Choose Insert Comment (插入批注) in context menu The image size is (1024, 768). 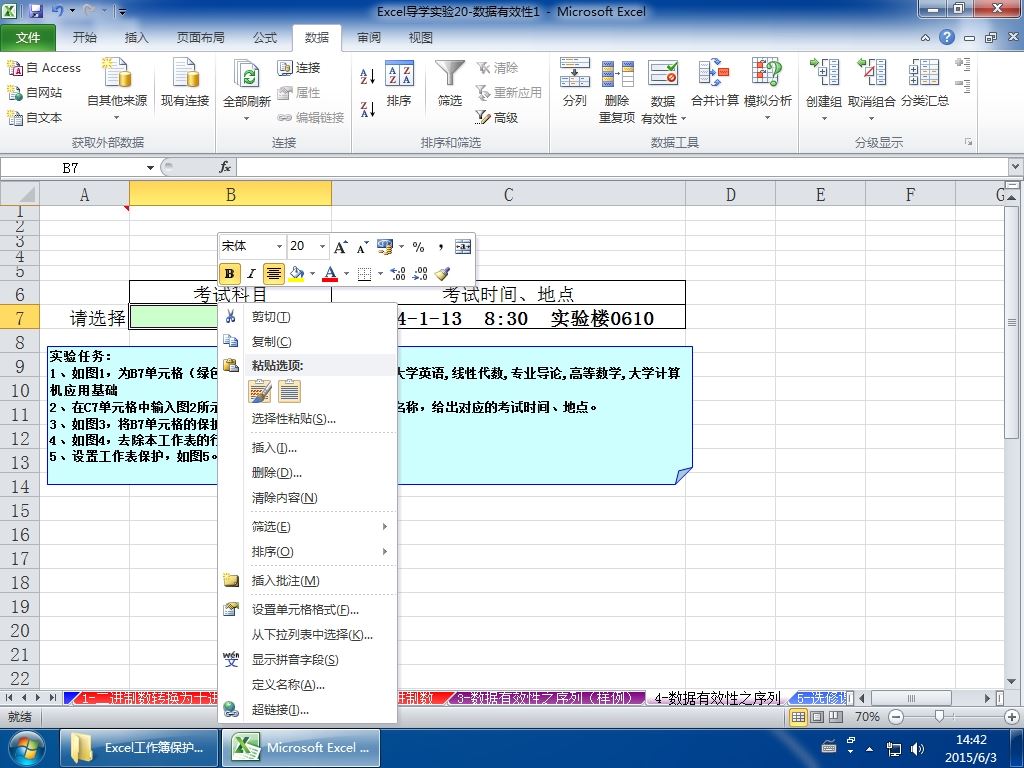tap(308, 581)
